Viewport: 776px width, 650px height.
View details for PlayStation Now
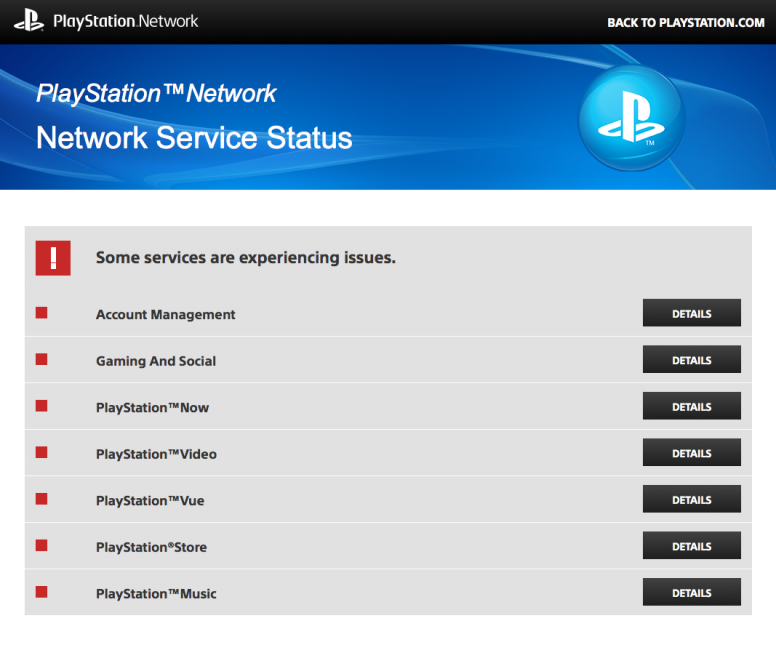pos(692,406)
